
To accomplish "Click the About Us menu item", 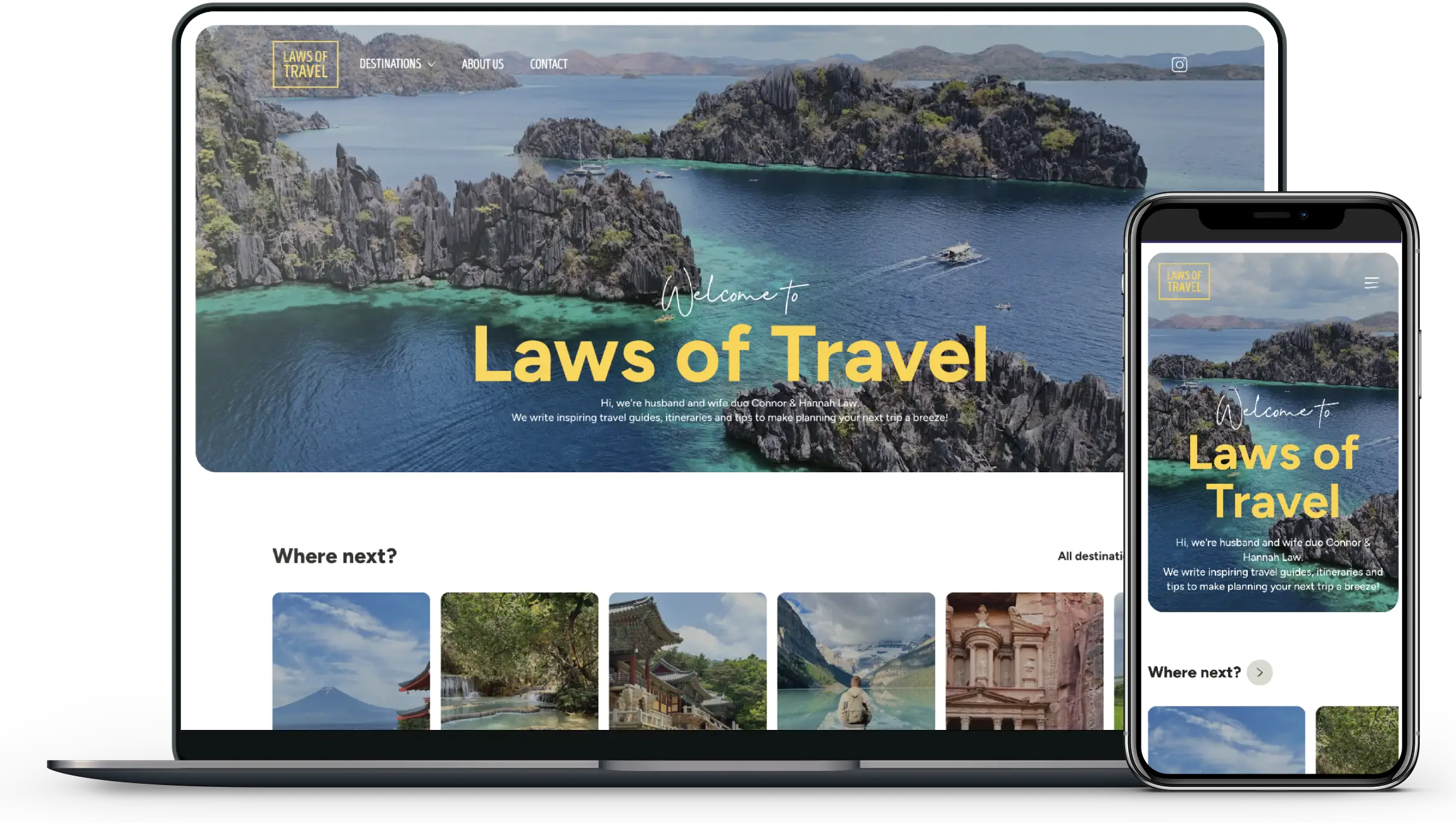I will 483,64.
